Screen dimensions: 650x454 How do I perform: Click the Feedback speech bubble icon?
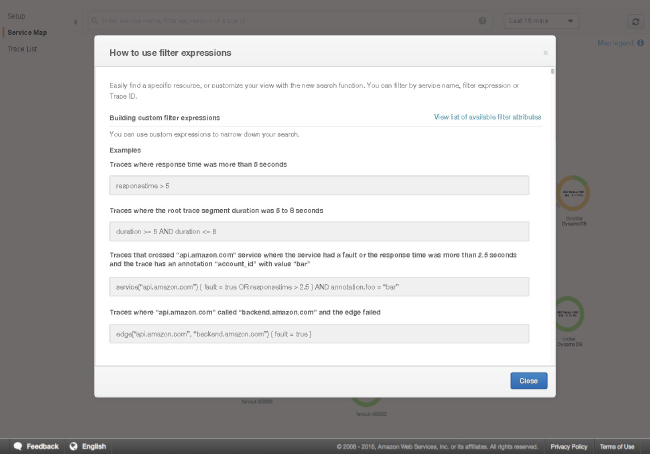[x=17, y=446]
